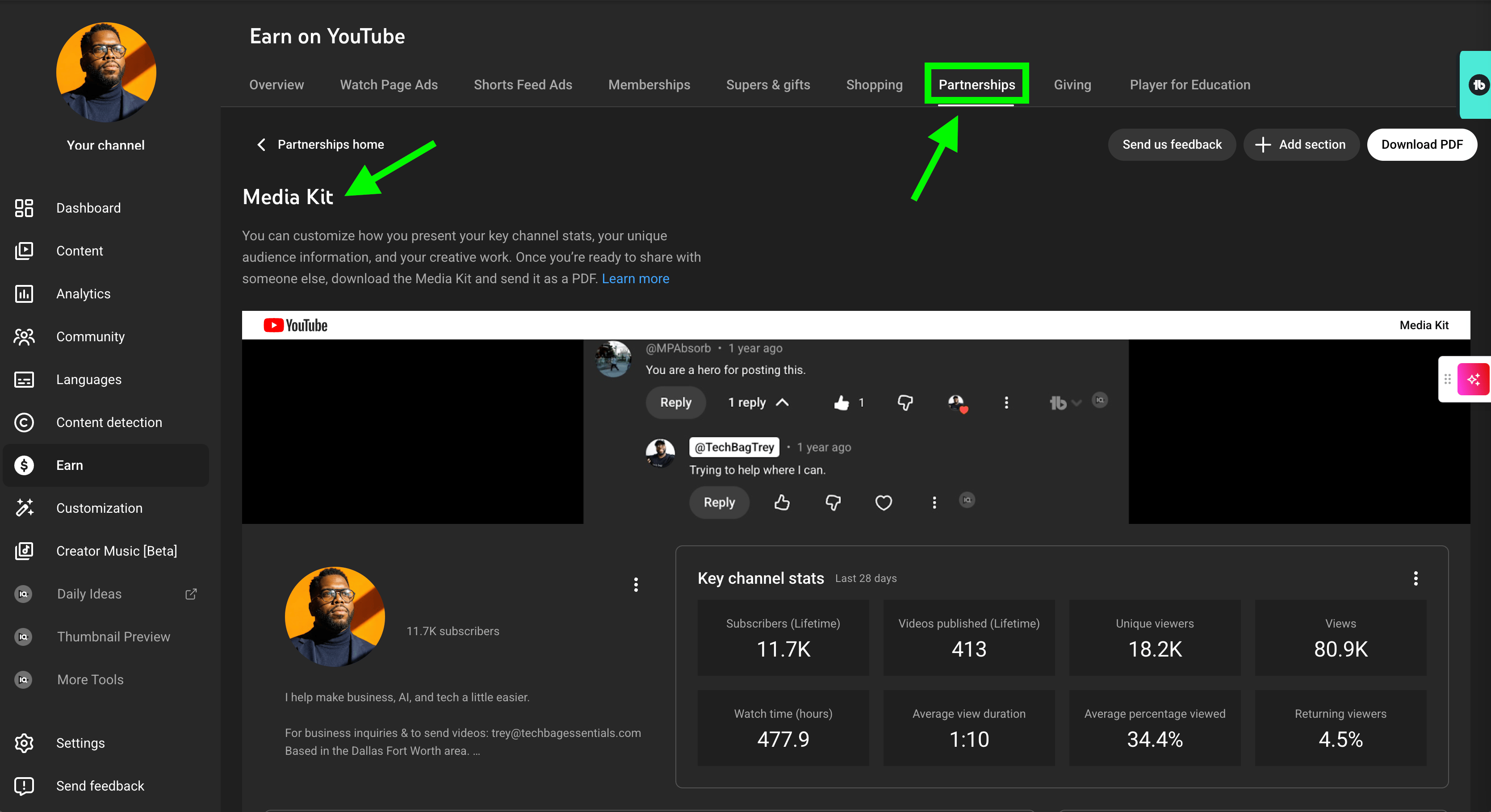1491x812 pixels.
Task: Click the Download PDF button
Action: [x=1422, y=145]
